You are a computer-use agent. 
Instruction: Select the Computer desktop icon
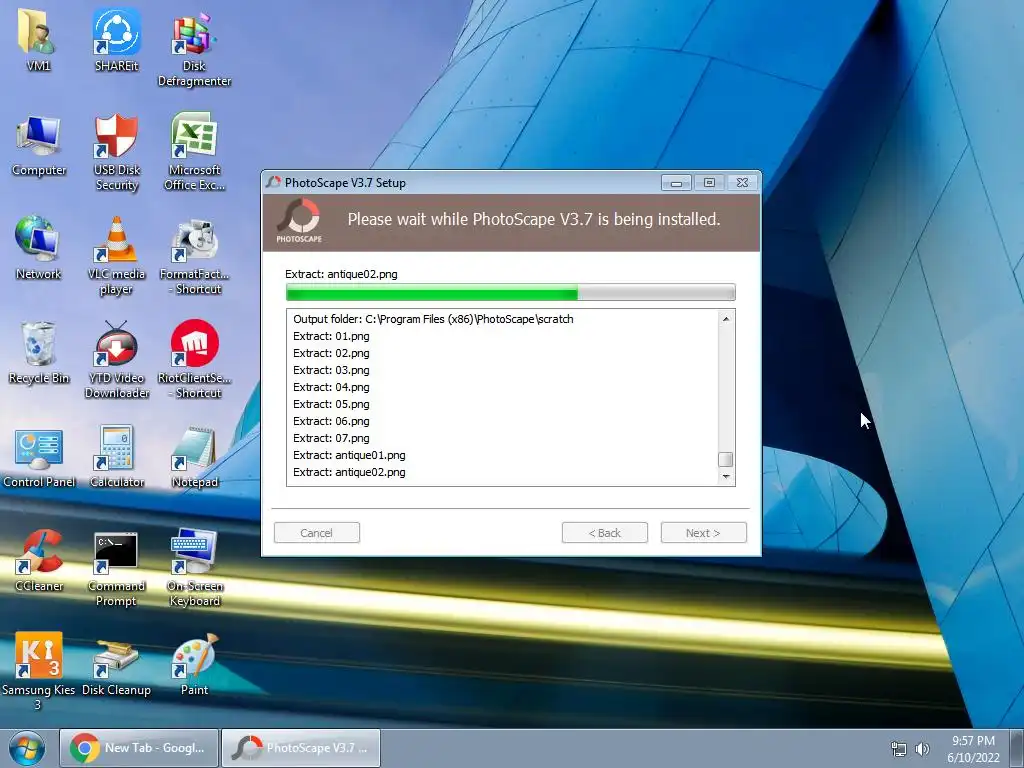click(x=39, y=145)
